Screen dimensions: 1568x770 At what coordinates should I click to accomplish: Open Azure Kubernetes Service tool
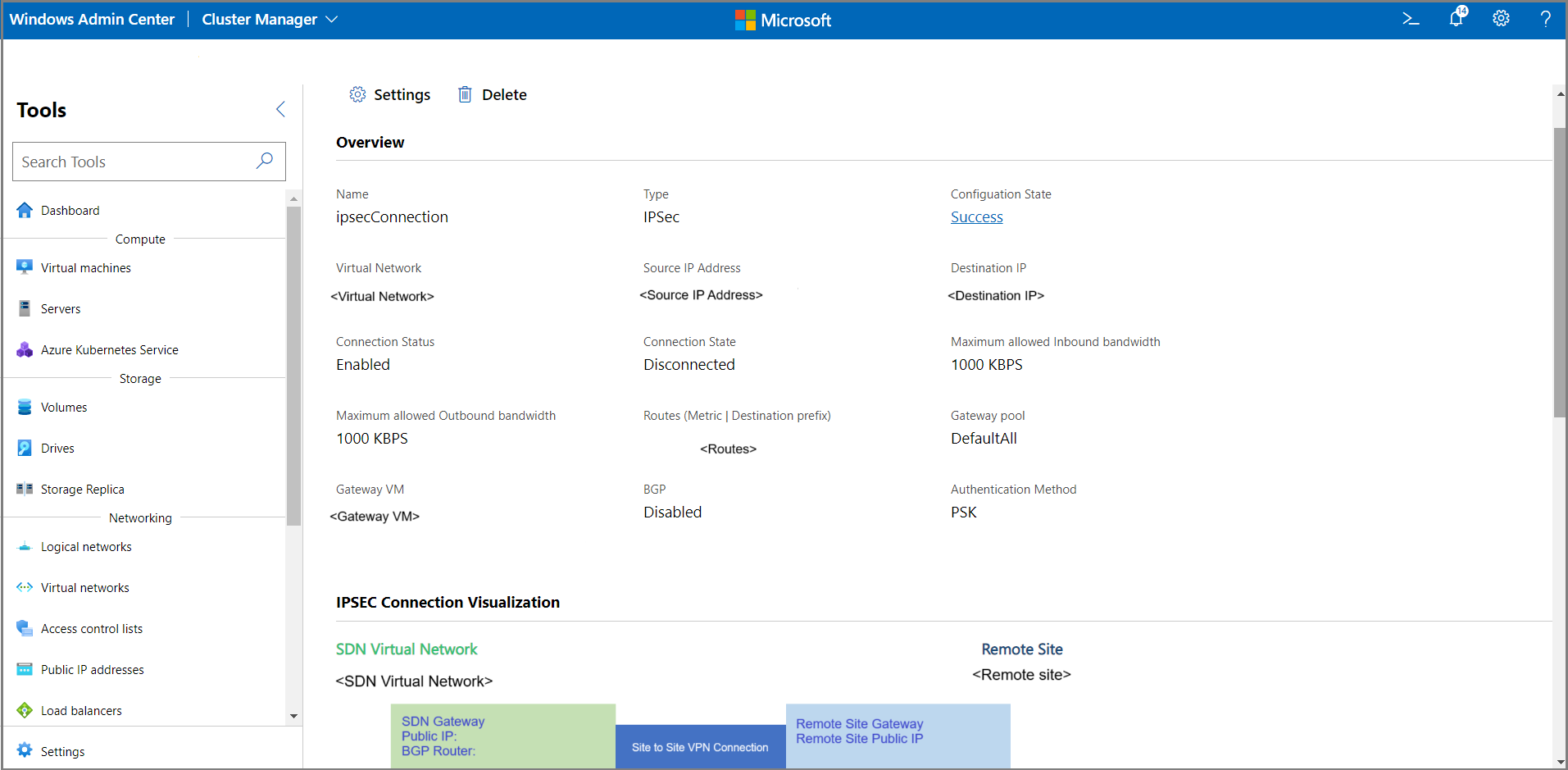(109, 350)
